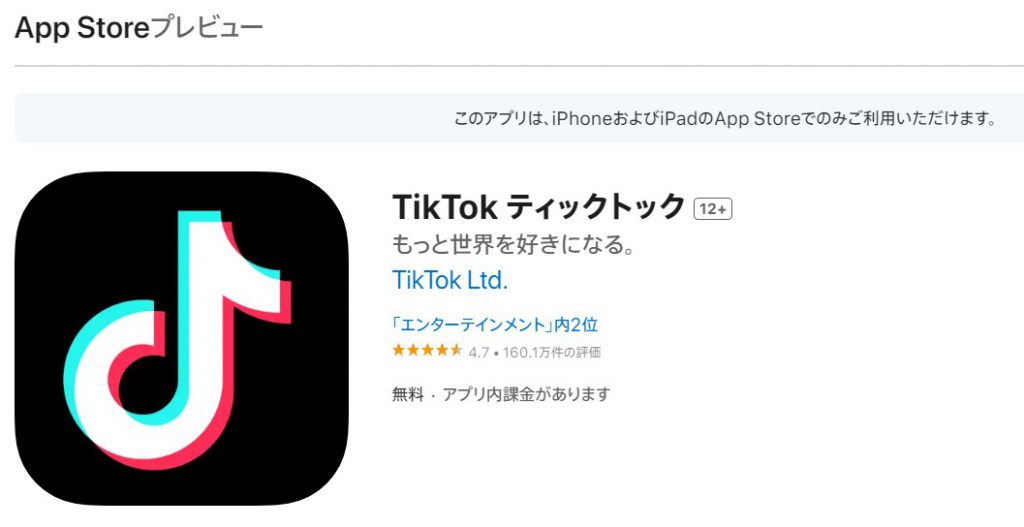
Task: Open the 「エンターテインメント」内2位 ranking link
Action: (494, 324)
